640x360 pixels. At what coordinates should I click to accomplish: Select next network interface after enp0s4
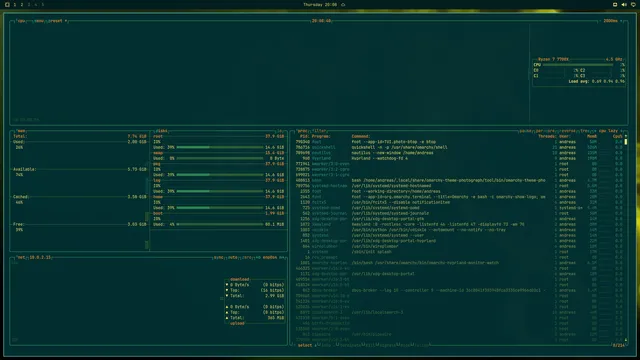pyautogui.click(x=282, y=258)
